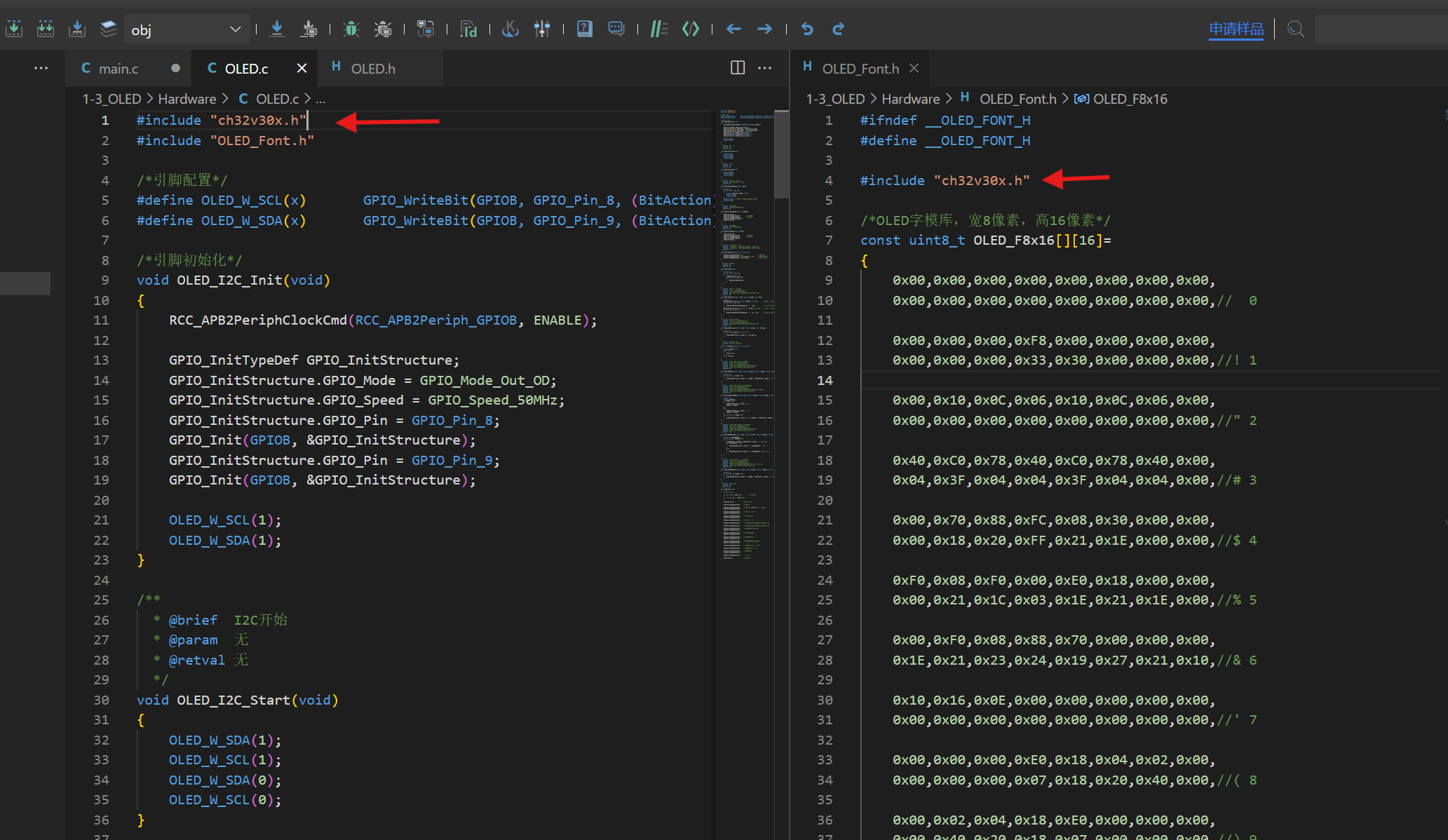1448x840 pixels.
Task: Click '#define __OLED_FONT_H' in right editor
Action: pos(945,140)
